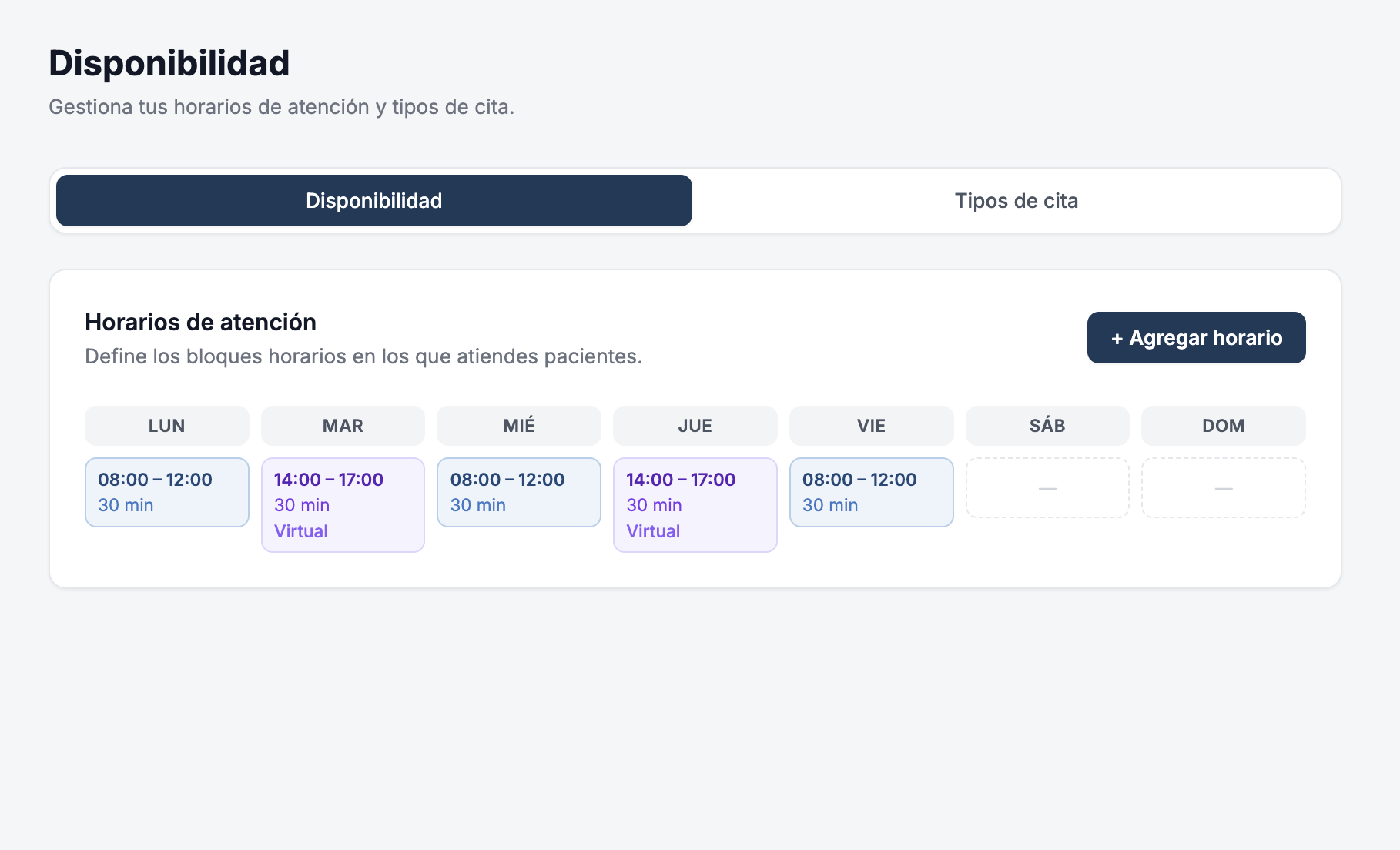Screen dimensions: 1400x850
Task: Select the MIÉ column header
Action: pyautogui.click(x=519, y=425)
